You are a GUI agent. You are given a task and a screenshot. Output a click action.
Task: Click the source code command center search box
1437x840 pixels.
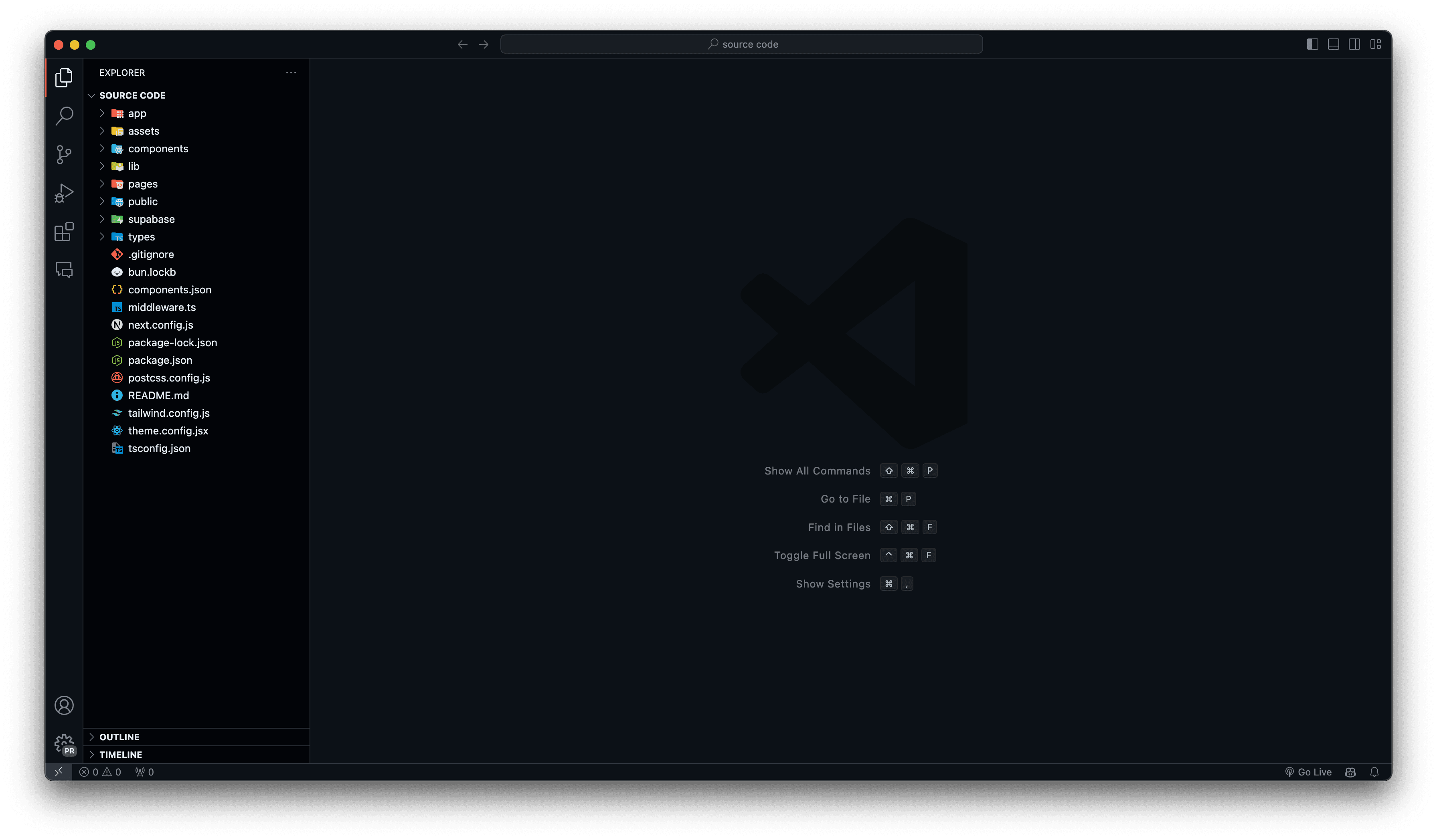point(741,44)
